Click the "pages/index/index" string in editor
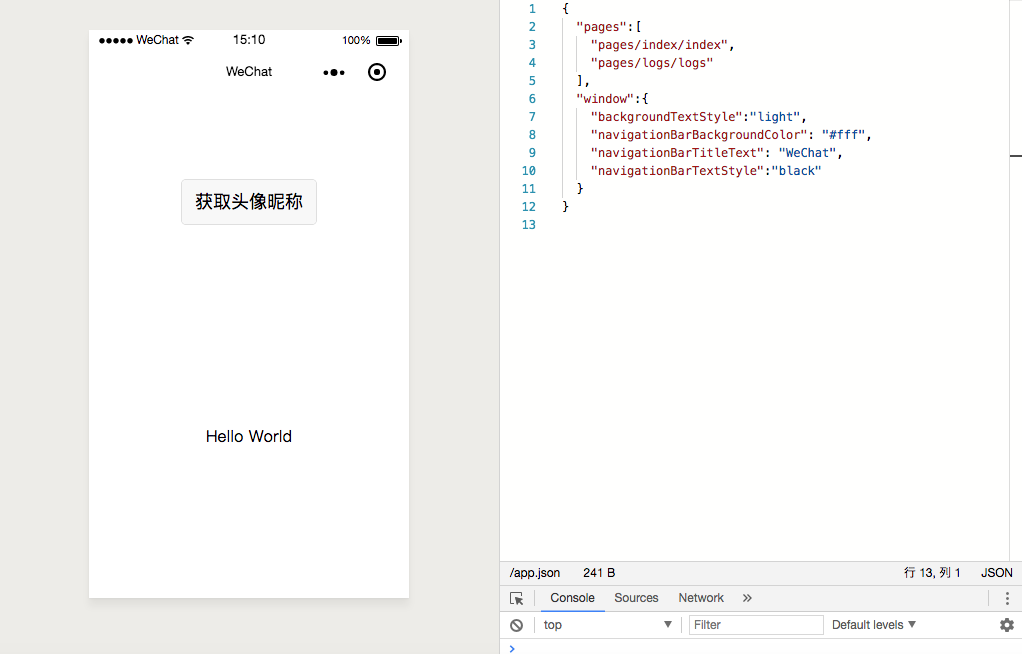The width and height of the screenshot is (1022, 654). [659, 45]
